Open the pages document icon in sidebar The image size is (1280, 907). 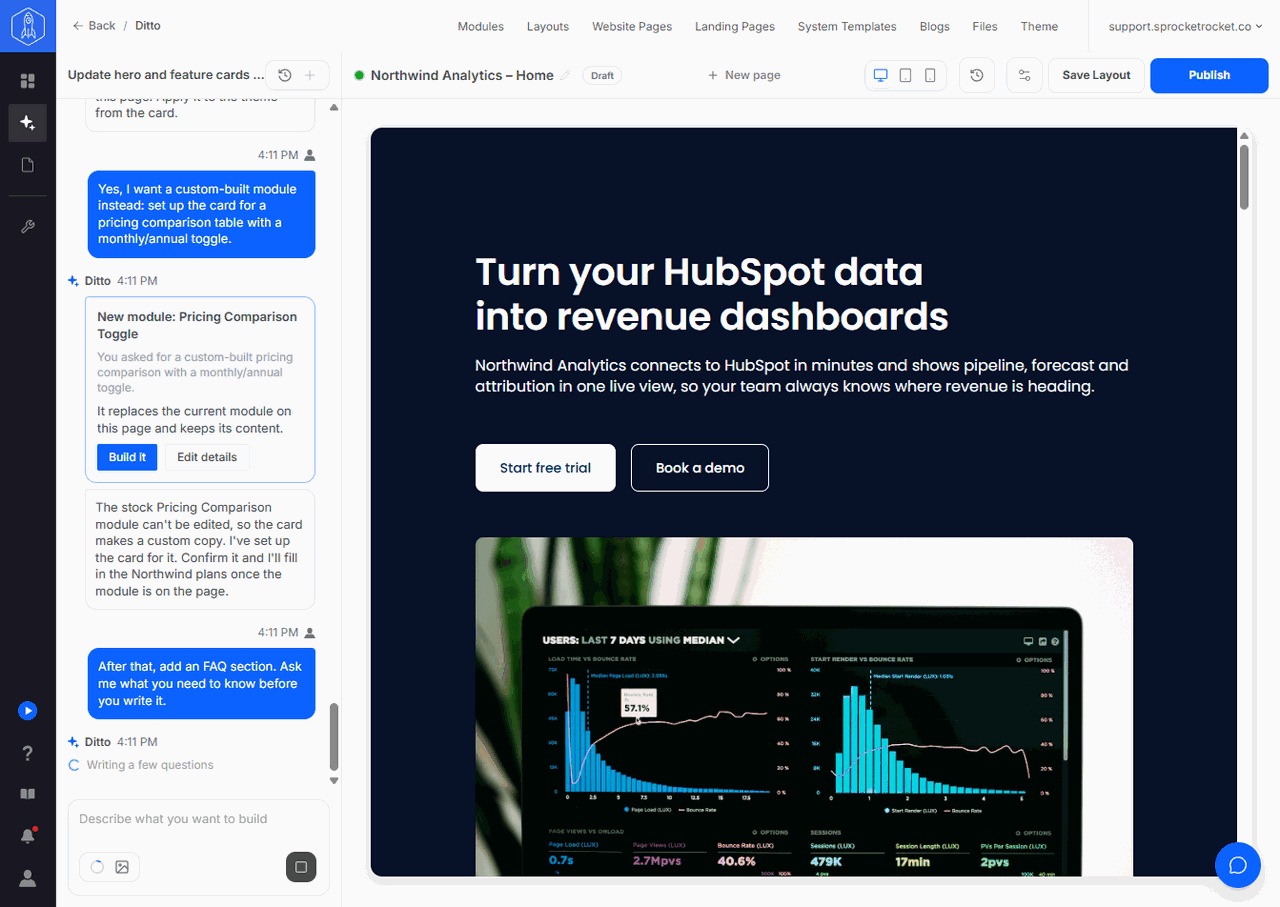tap(28, 165)
